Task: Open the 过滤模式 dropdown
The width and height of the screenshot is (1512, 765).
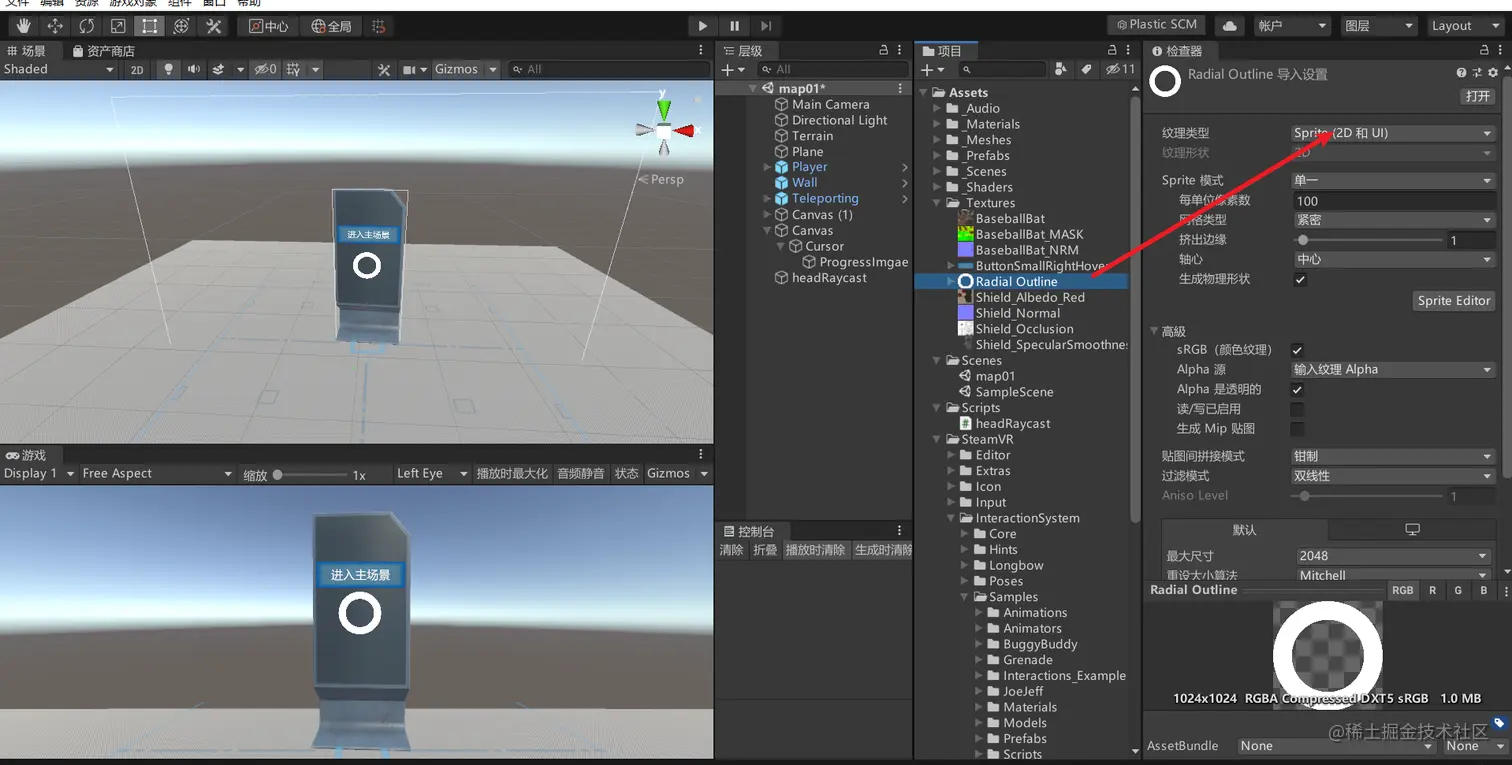Action: tap(1393, 476)
